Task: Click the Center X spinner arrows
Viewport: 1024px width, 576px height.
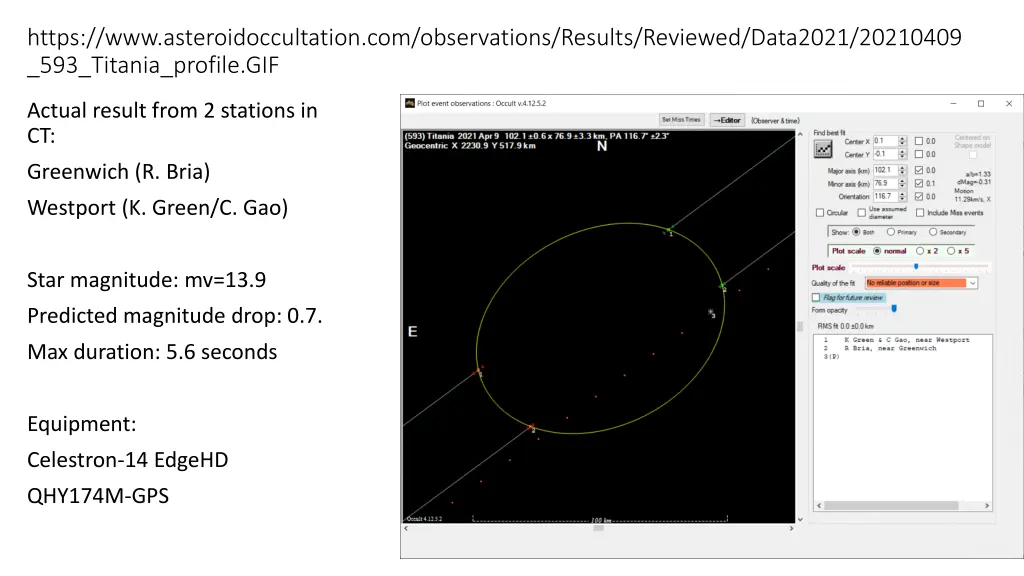Action: [x=903, y=141]
